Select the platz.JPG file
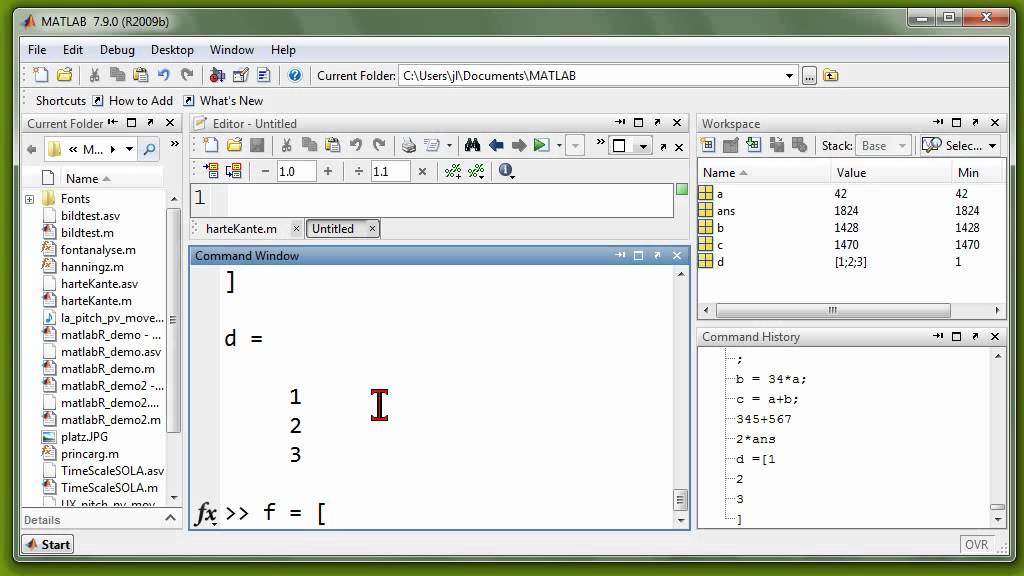 click(84, 437)
